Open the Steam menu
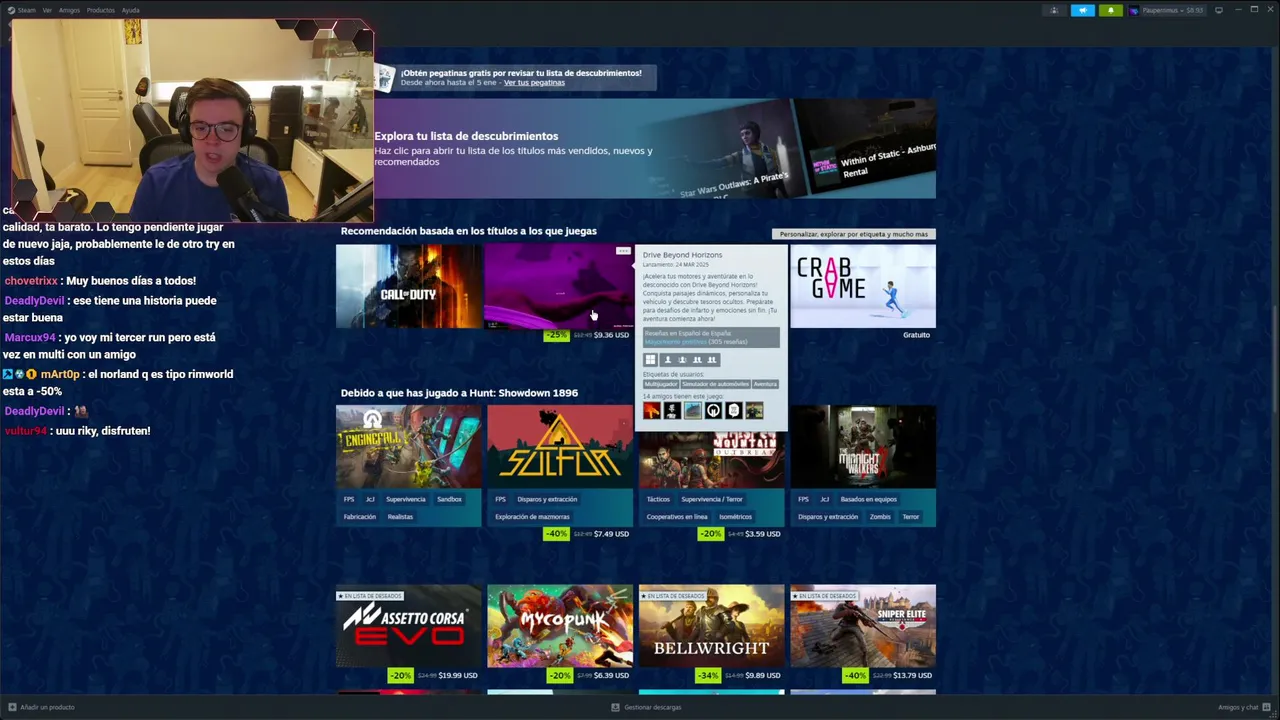 pos(26,10)
